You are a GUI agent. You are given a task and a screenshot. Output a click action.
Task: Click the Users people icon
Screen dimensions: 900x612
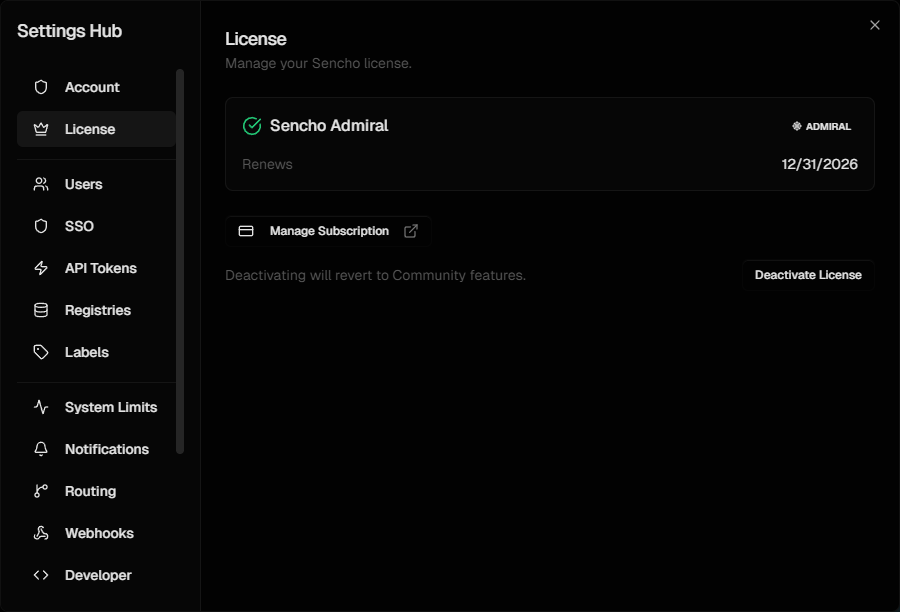[41, 184]
